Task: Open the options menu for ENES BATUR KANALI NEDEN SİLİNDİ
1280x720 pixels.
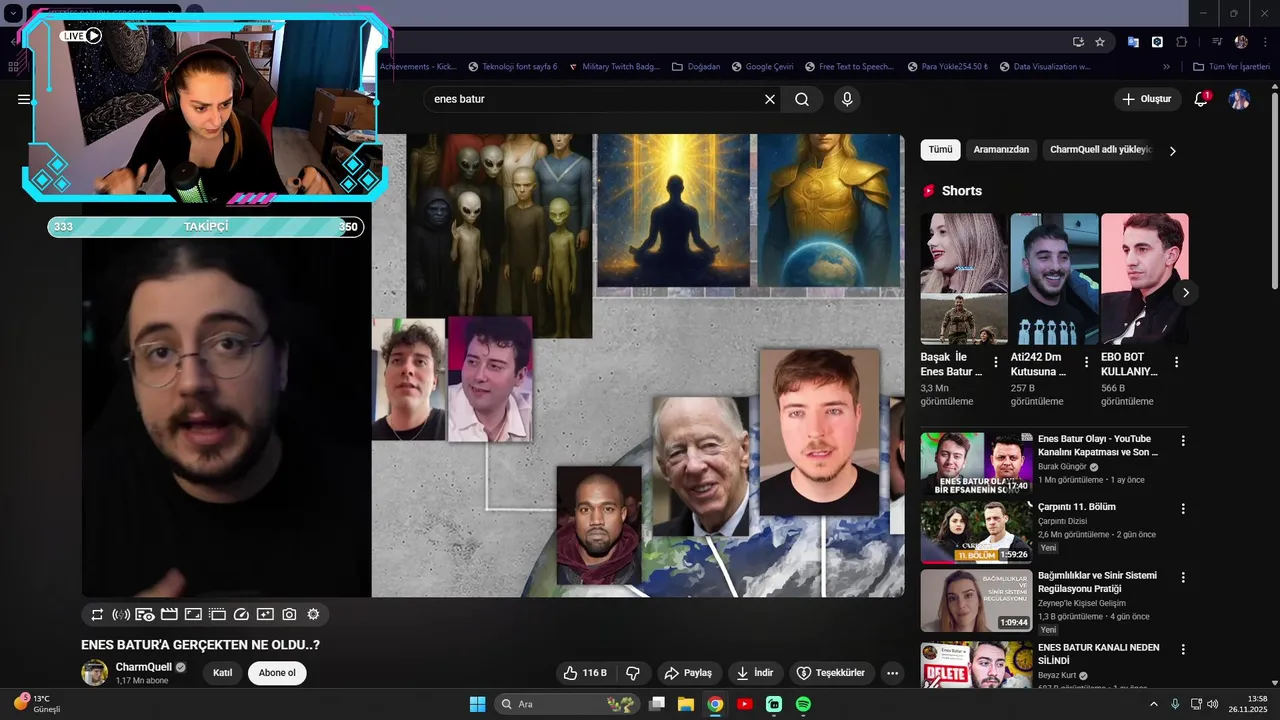Action: 1183,649
